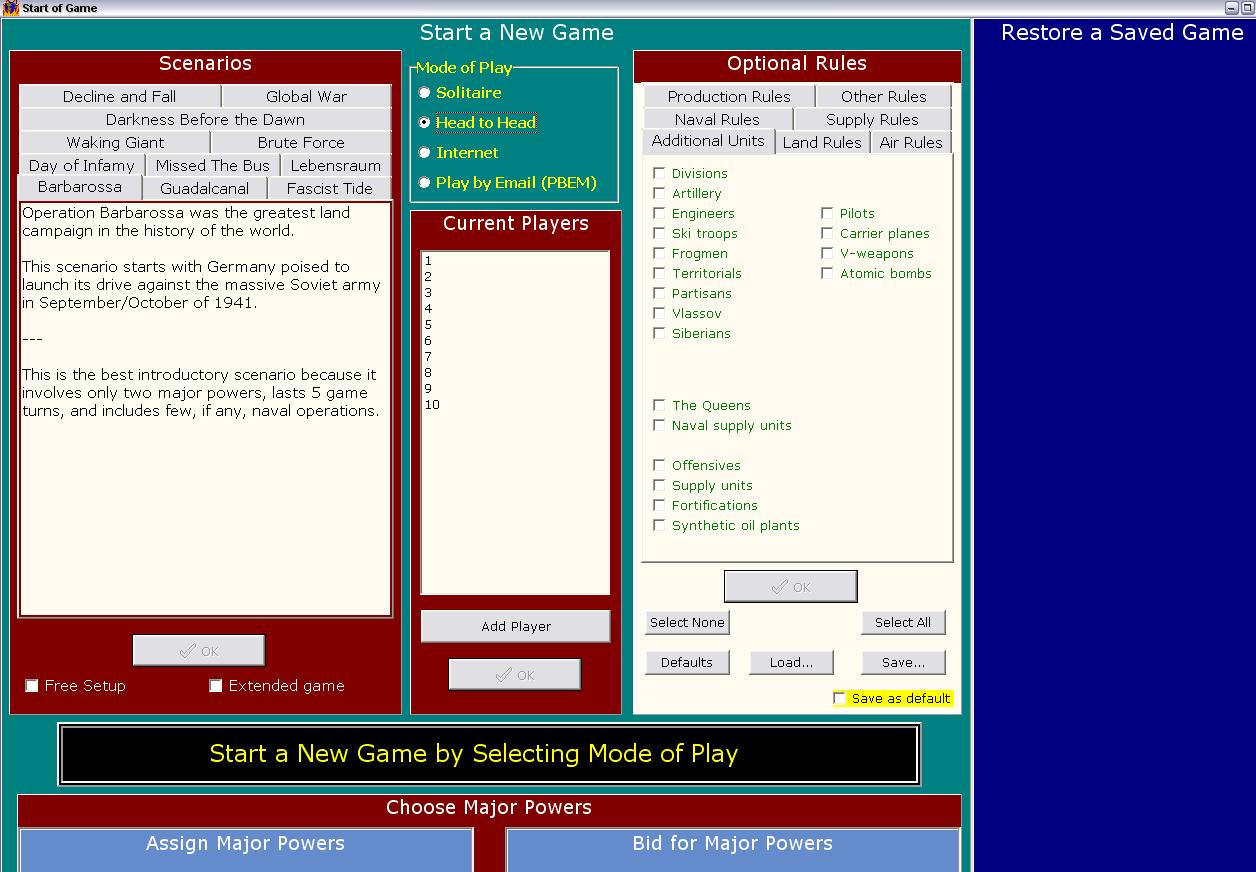1256x872 pixels.
Task: Tick the Save as default checkbox
Action: coord(839,698)
